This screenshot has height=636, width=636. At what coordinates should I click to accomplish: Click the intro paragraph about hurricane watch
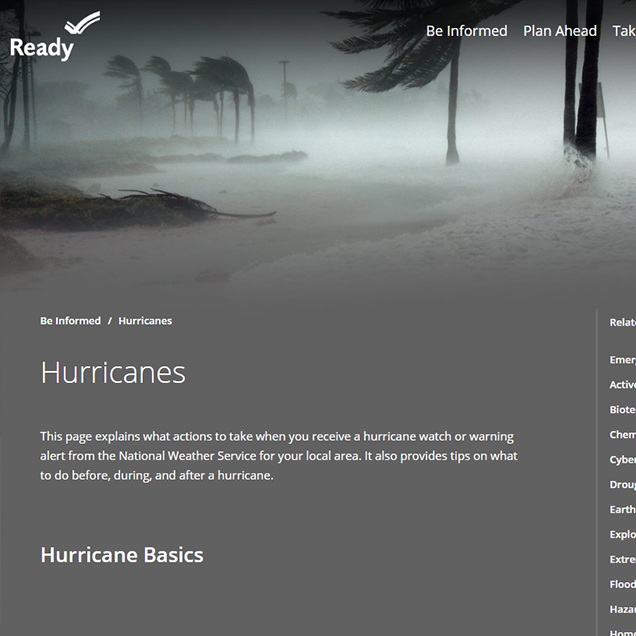(x=279, y=456)
